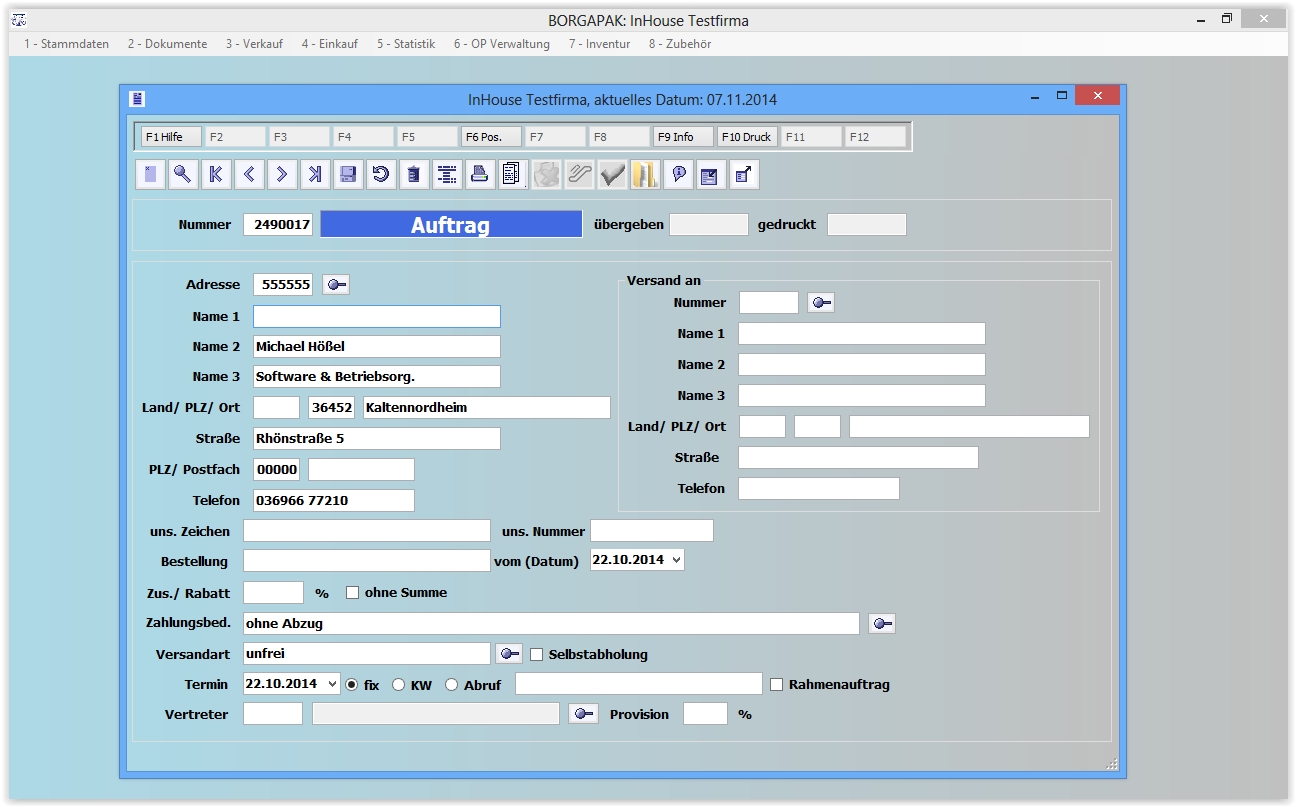Click the stacked documents copy icon
The image size is (1296, 807).
[513, 175]
